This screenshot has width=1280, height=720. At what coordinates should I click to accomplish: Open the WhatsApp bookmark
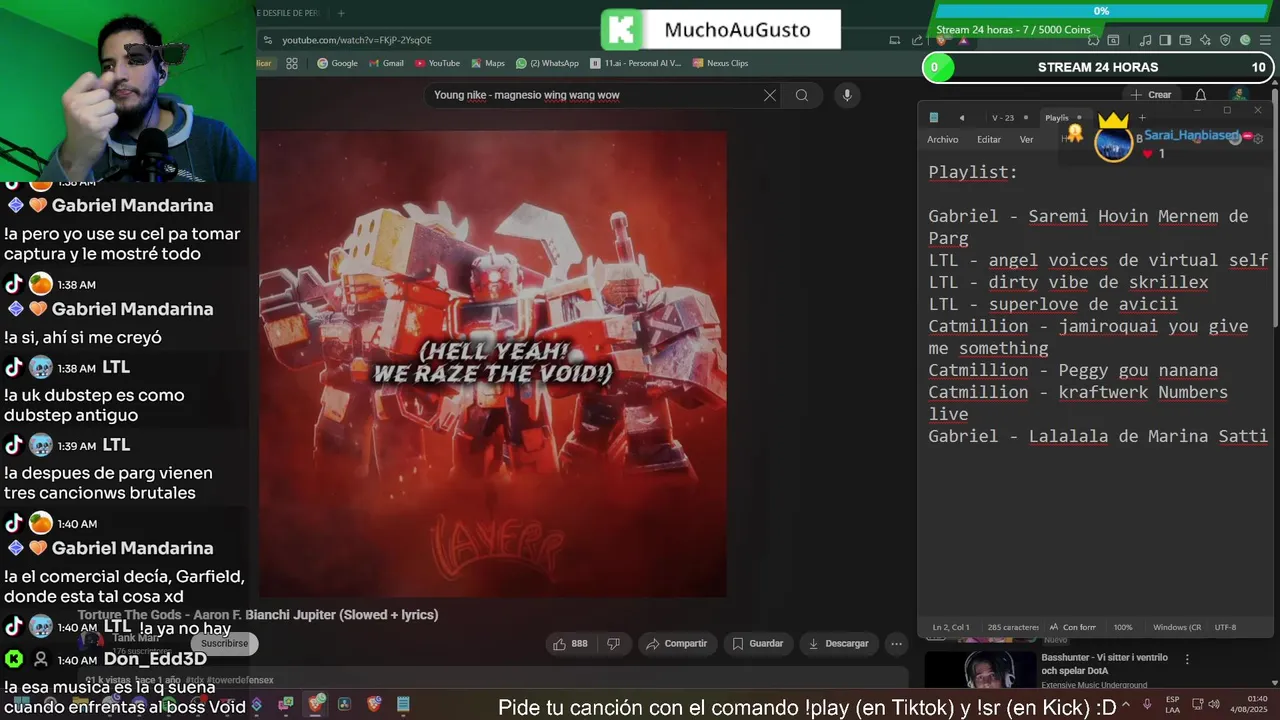coord(547,63)
